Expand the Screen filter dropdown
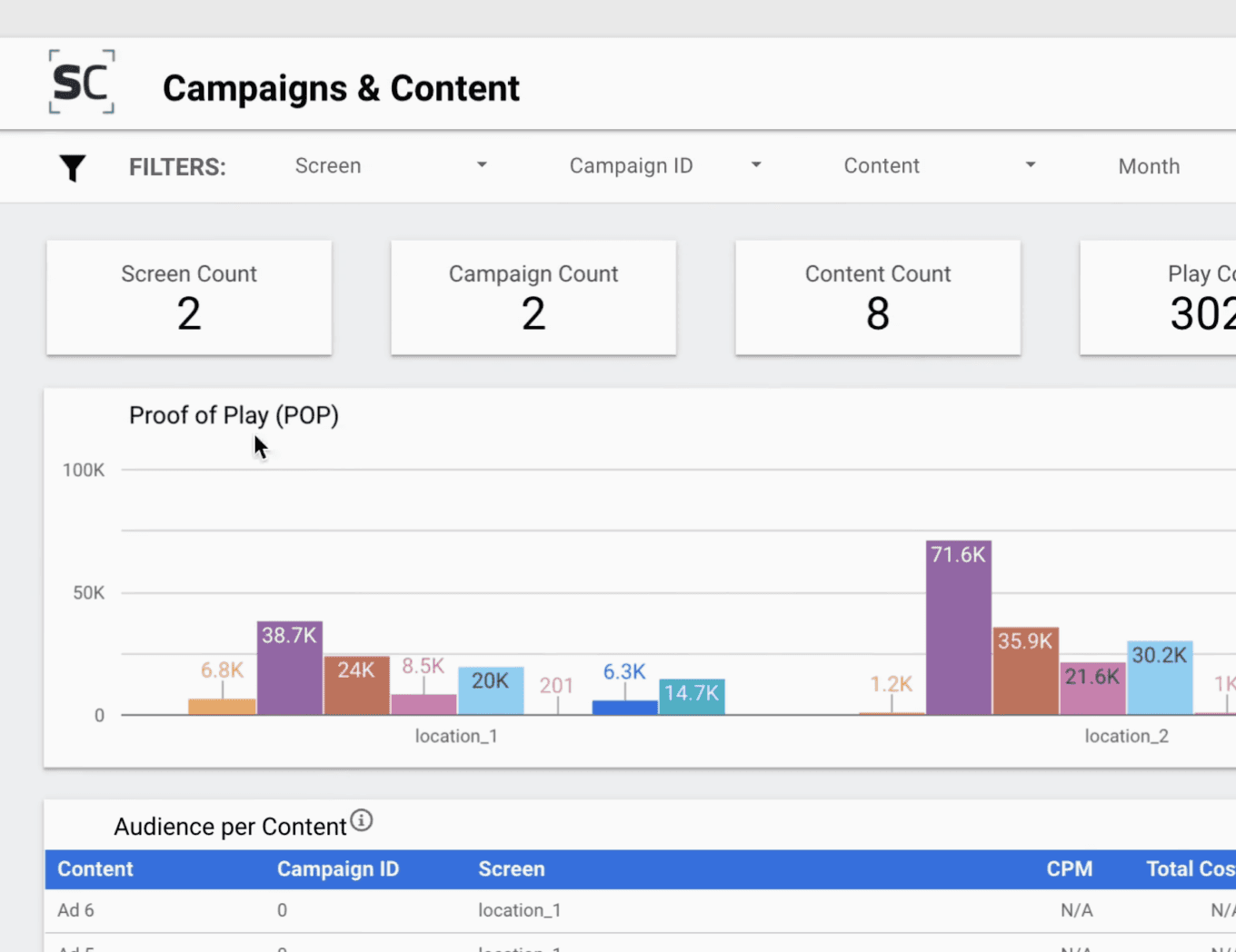The width and height of the screenshot is (1236, 952). point(391,166)
